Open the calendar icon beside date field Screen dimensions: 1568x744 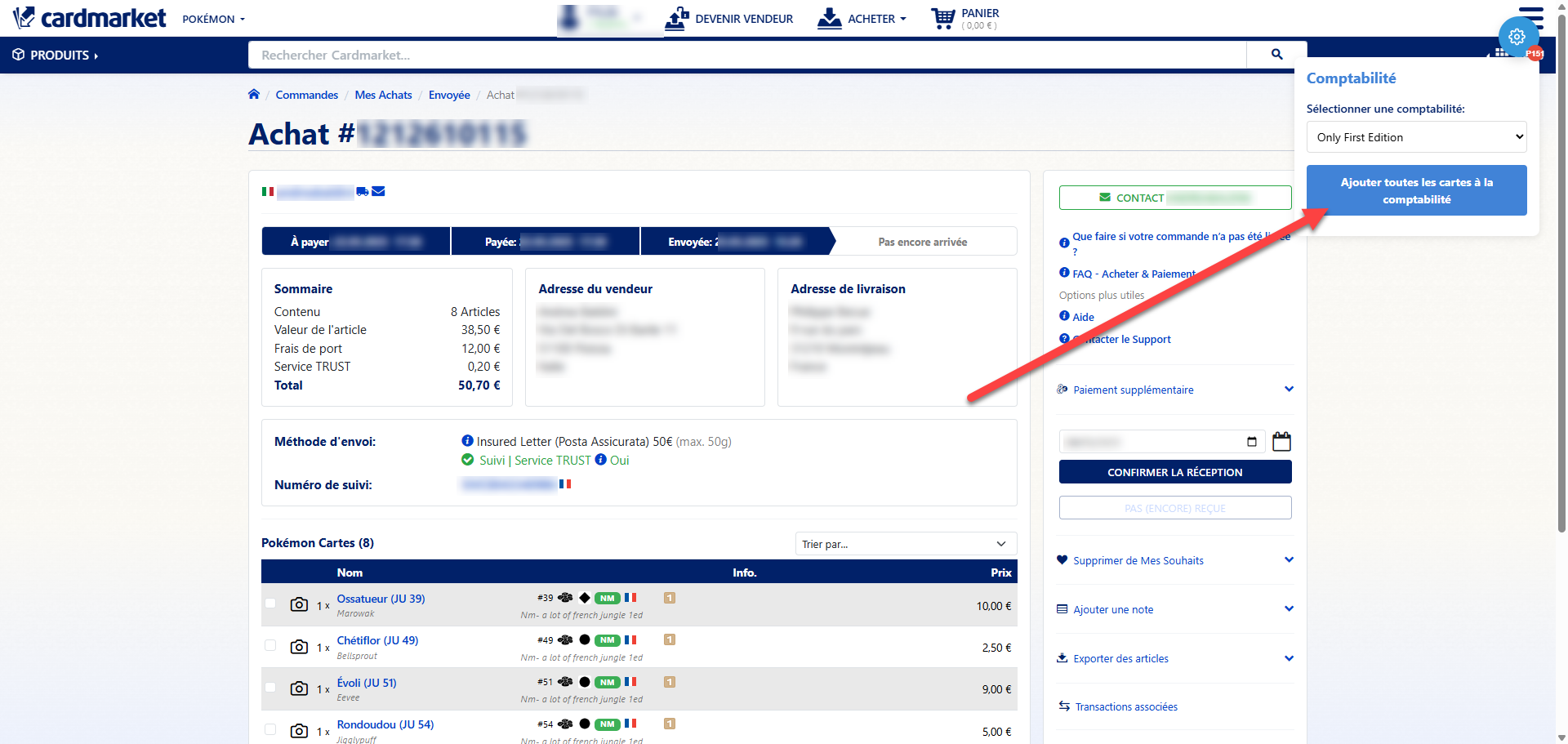pos(1281,442)
